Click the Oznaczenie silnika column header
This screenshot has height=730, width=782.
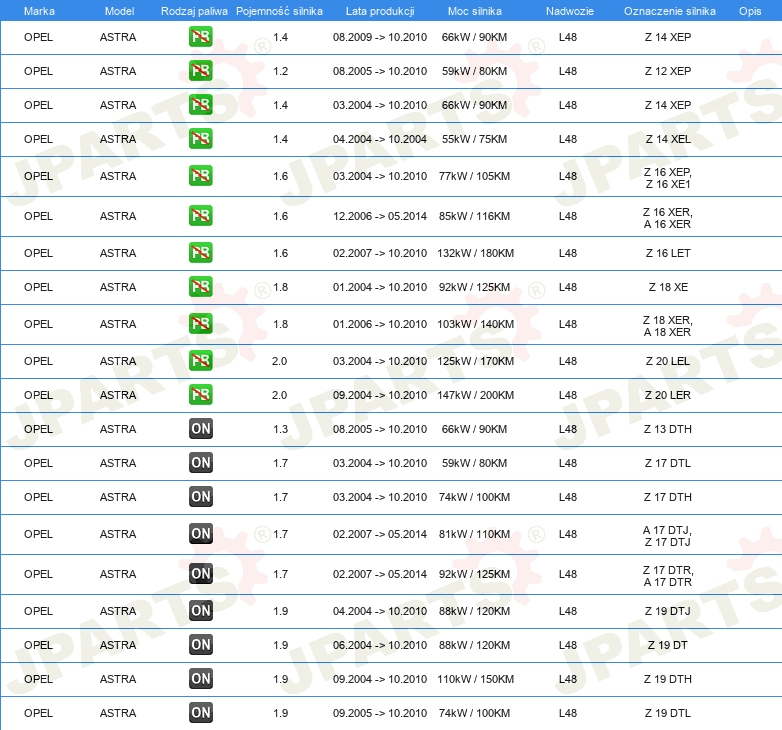tap(669, 10)
